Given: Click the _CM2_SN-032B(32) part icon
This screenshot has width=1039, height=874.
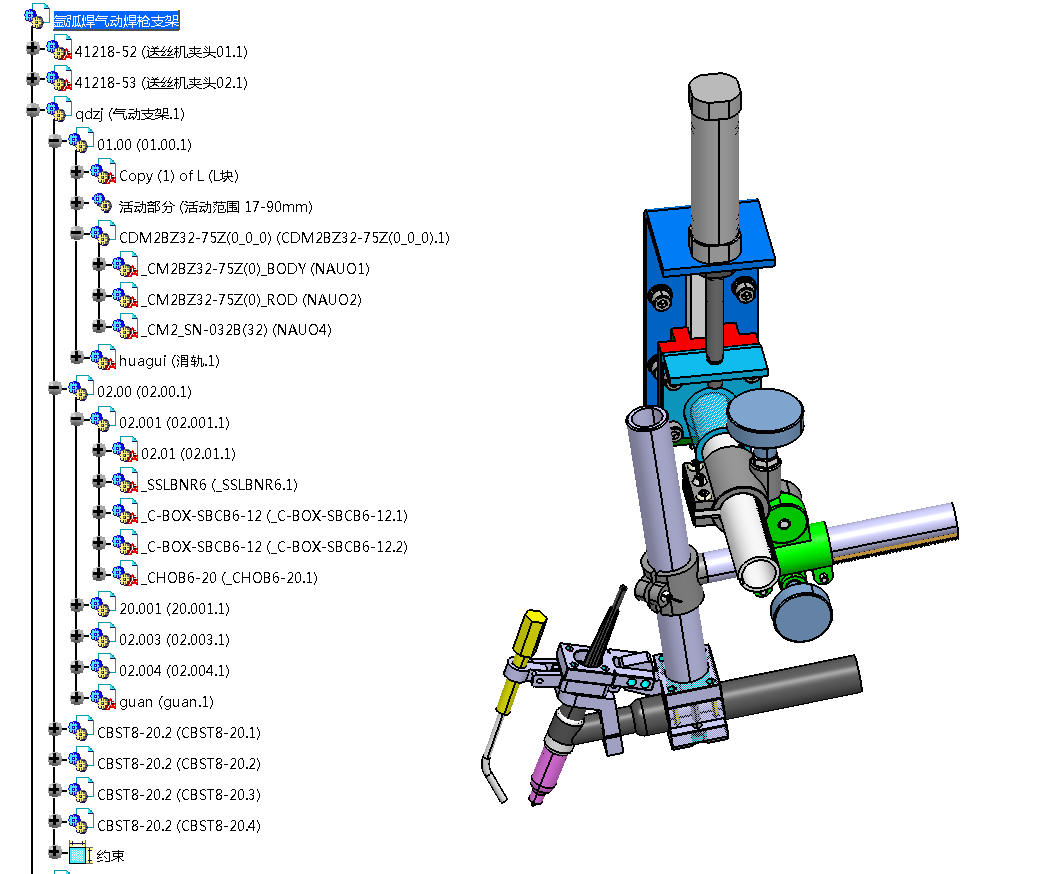Looking at the screenshot, I should [125, 326].
